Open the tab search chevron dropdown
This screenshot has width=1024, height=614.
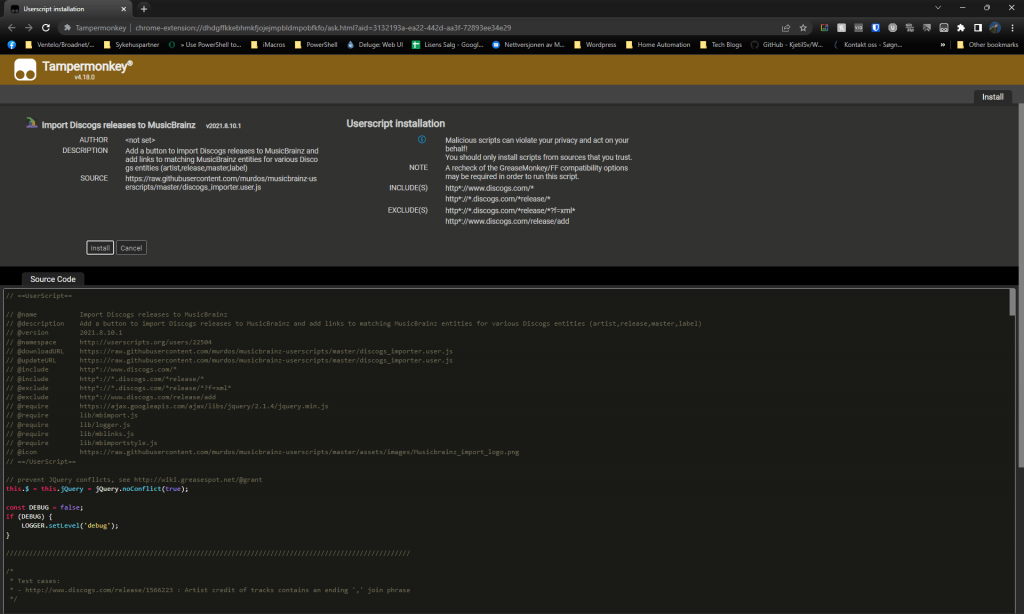pos(938,8)
